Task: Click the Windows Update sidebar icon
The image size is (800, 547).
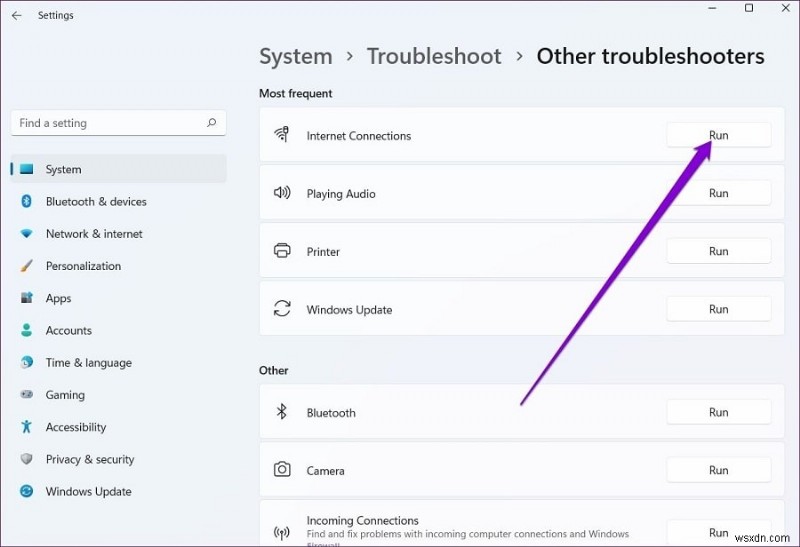Action: tap(27, 491)
